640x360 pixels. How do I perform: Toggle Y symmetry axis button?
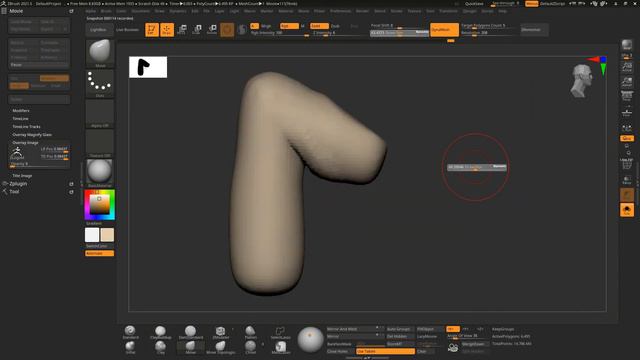click(x=465, y=329)
